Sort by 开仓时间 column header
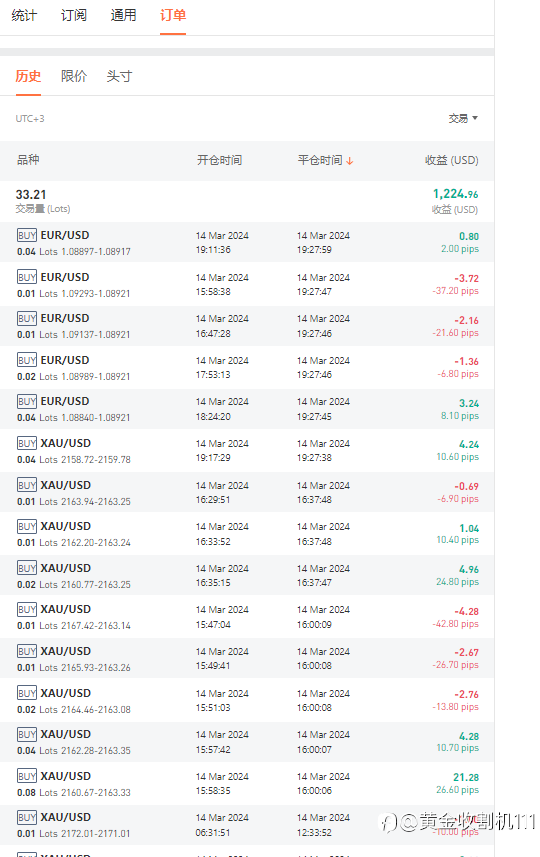The image size is (540, 857). coord(219,160)
